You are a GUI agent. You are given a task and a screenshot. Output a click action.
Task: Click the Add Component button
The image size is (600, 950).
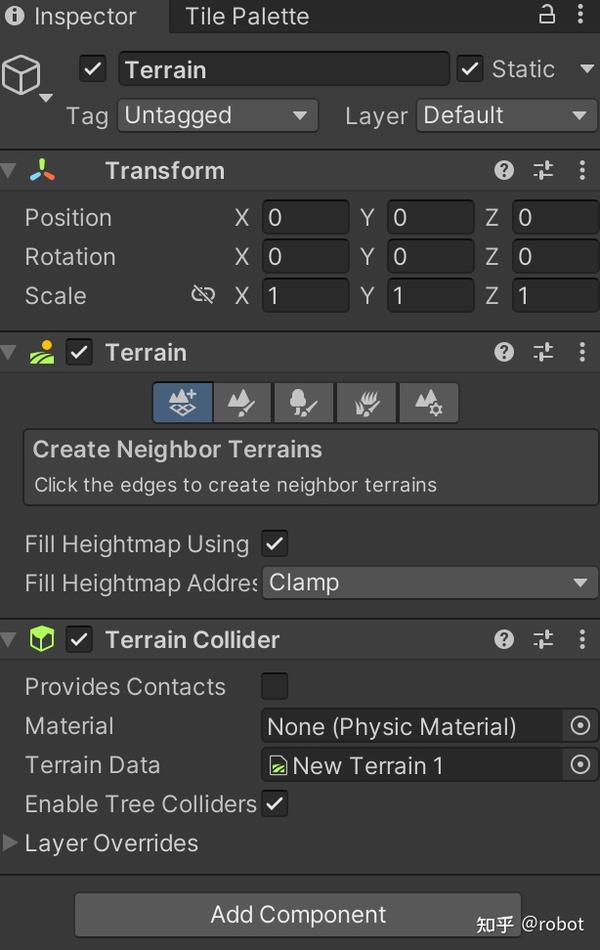pyautogui.click(x=298, y=914)
